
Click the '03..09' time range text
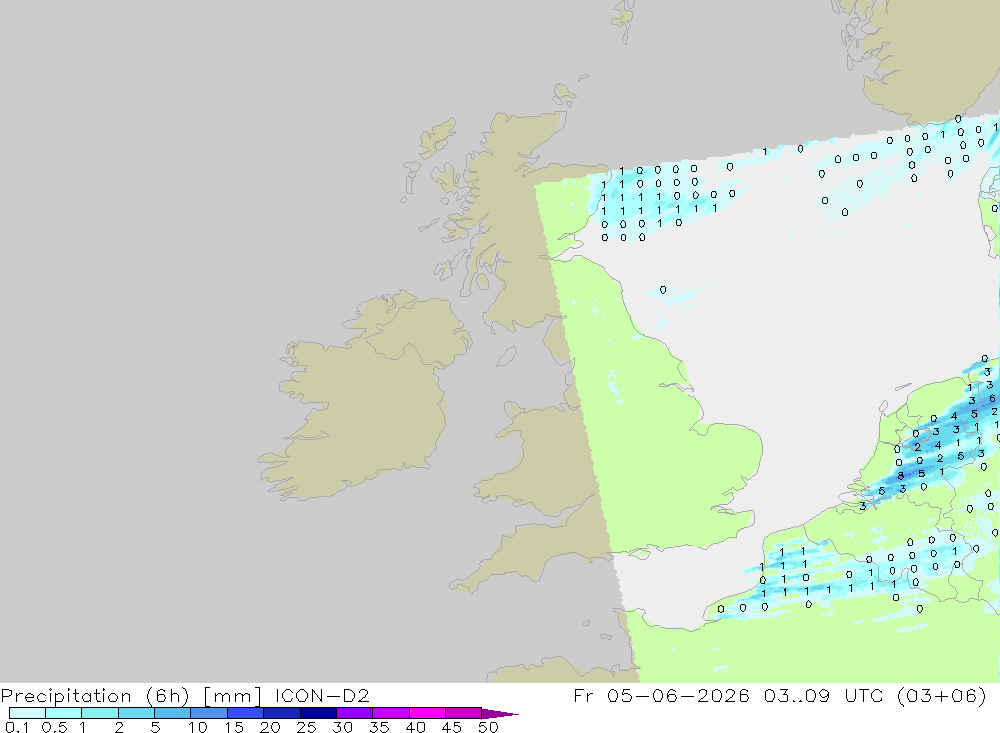797,695
